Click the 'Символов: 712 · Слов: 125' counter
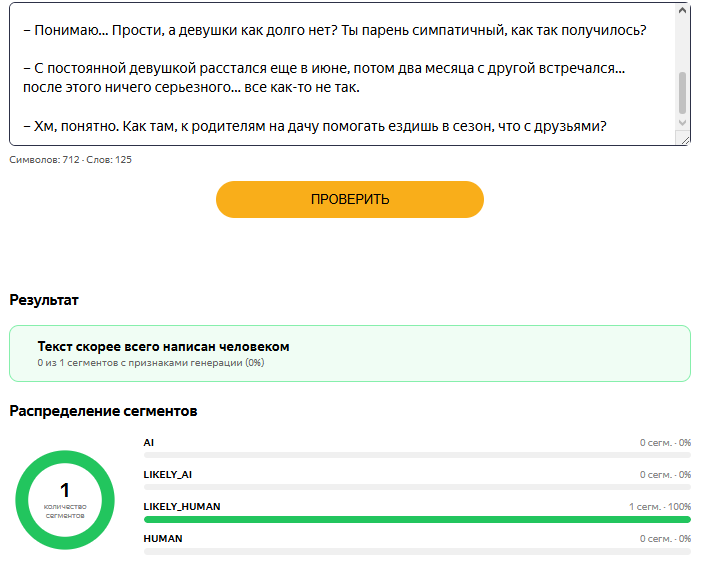This screenshot has width=706, height=571. point(71,160)
